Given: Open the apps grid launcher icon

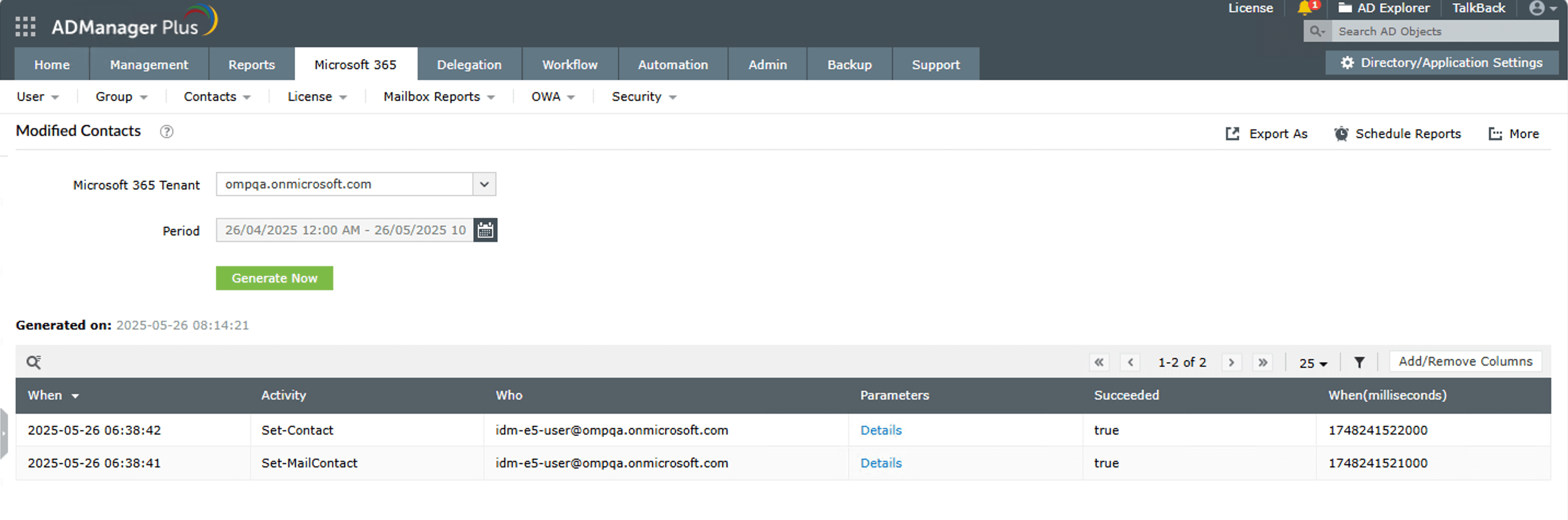Looking at the screenshot, I should (25, 27).
